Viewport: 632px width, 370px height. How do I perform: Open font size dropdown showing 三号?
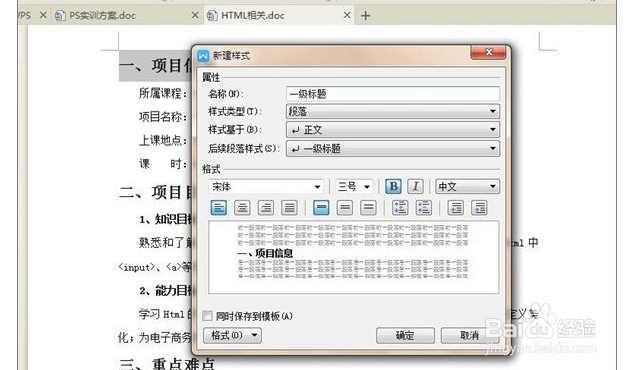(x=354, y=187)
